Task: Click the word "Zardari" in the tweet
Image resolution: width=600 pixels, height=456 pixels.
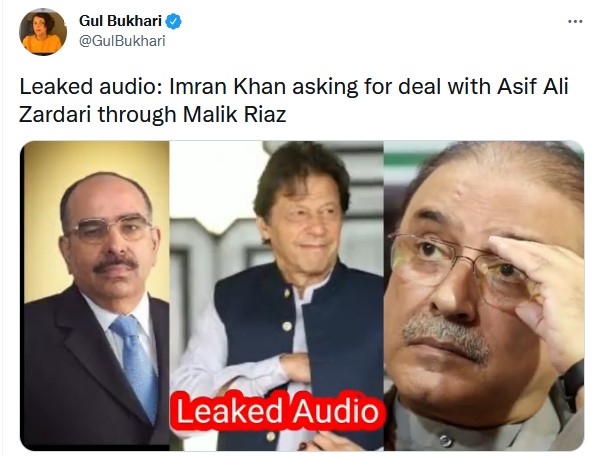Action: pyautogui.click(x=55, y=114)
